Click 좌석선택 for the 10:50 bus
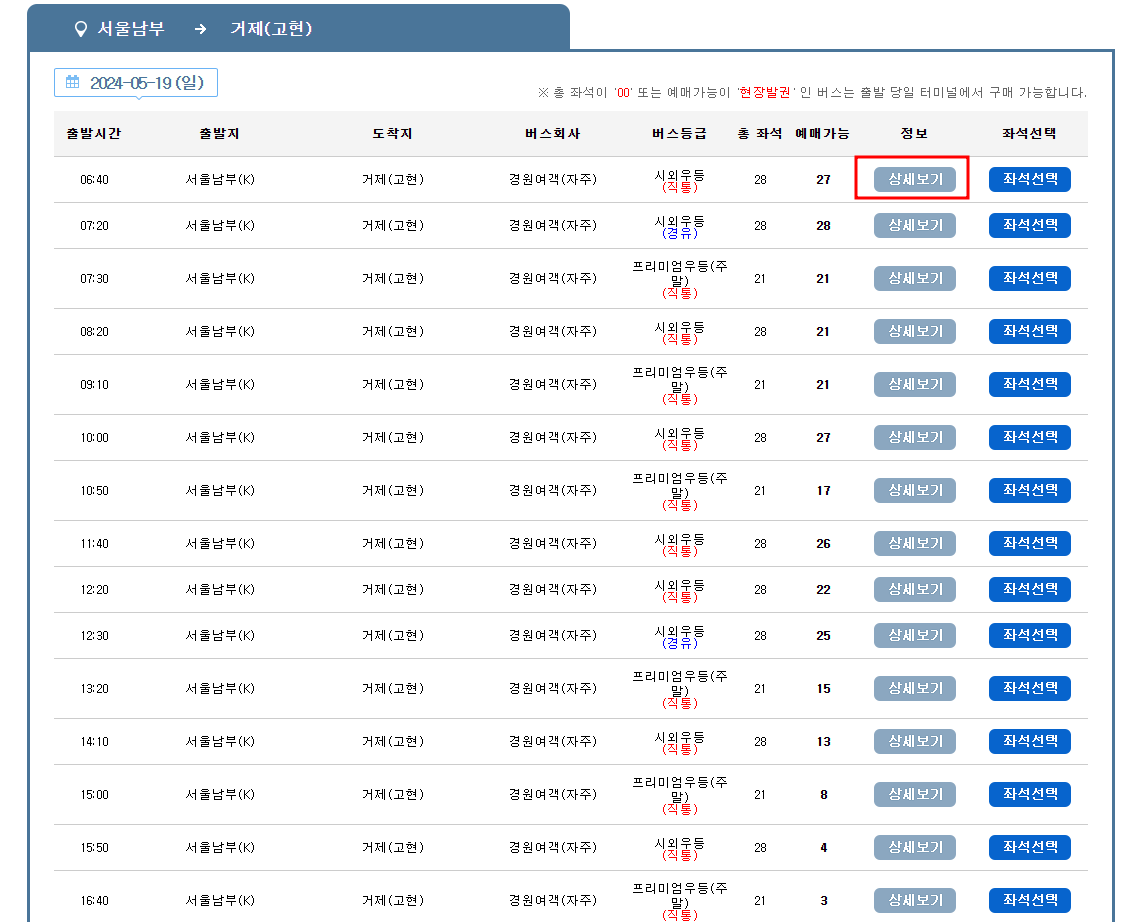This screenshot has width=1130, height=922. (1030, 490)
